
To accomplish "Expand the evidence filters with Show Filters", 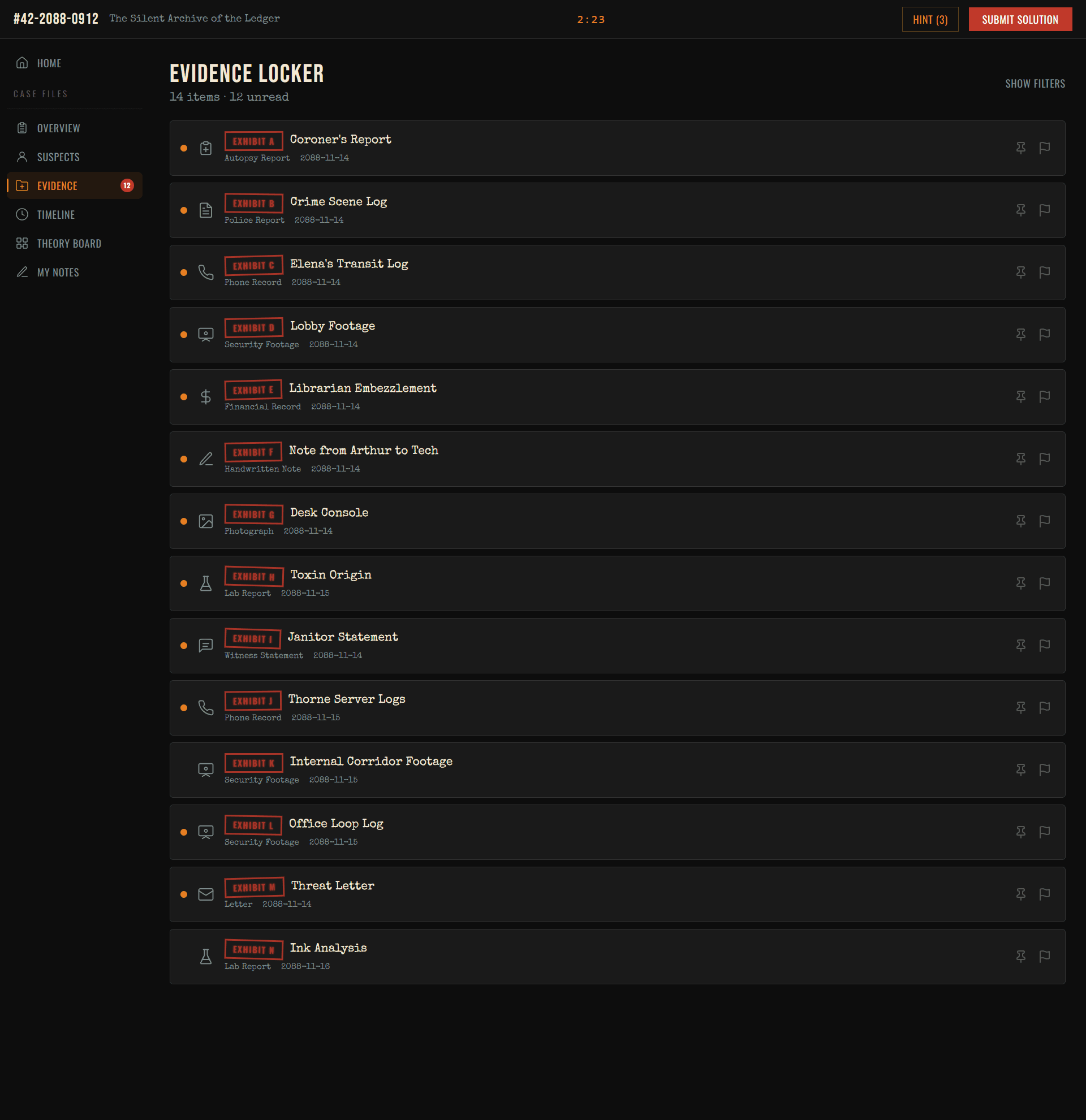I will pos(1035,84).
